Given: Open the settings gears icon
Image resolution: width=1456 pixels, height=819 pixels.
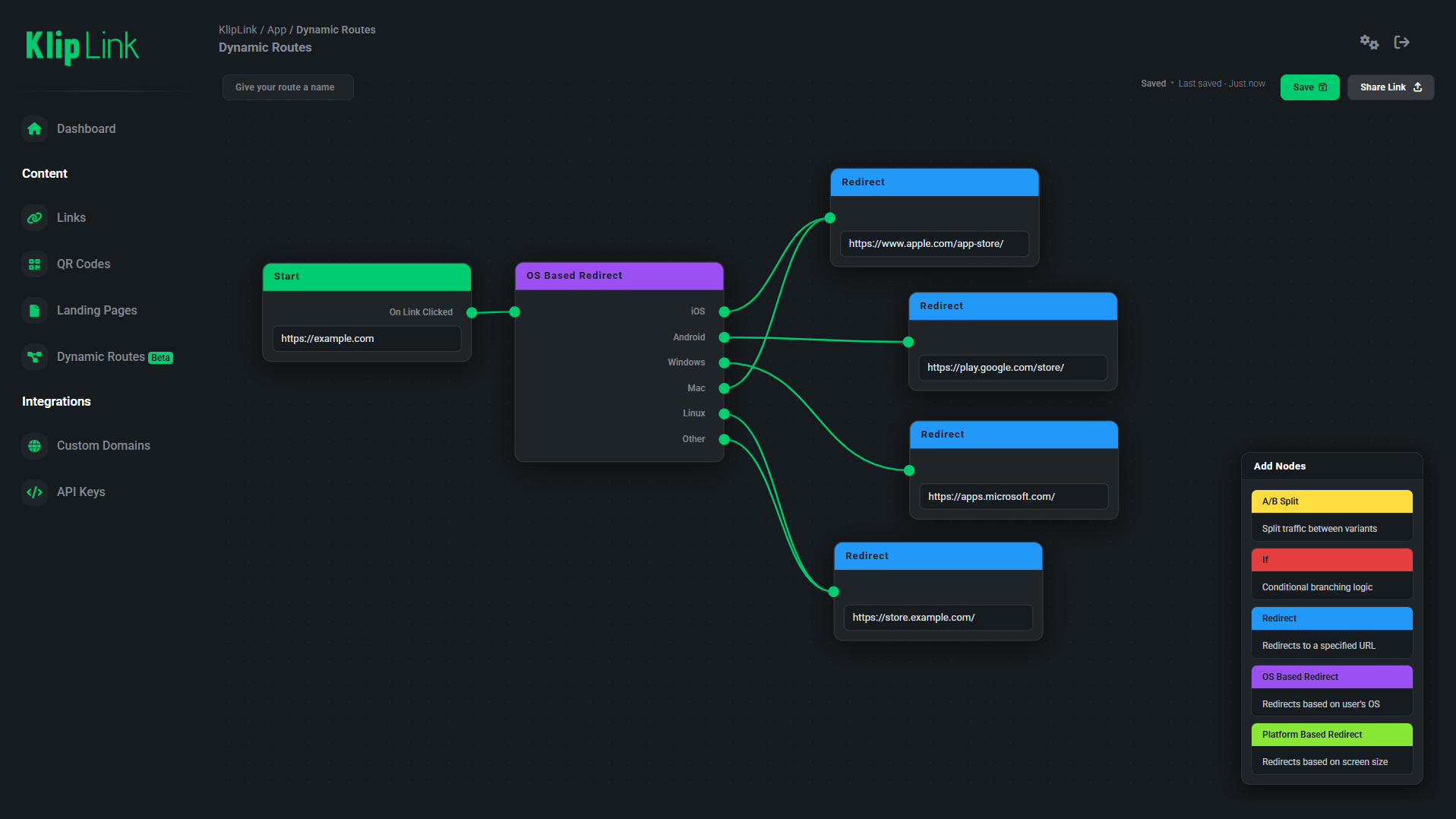Looking at the screenshot, I should (1369, 43).
